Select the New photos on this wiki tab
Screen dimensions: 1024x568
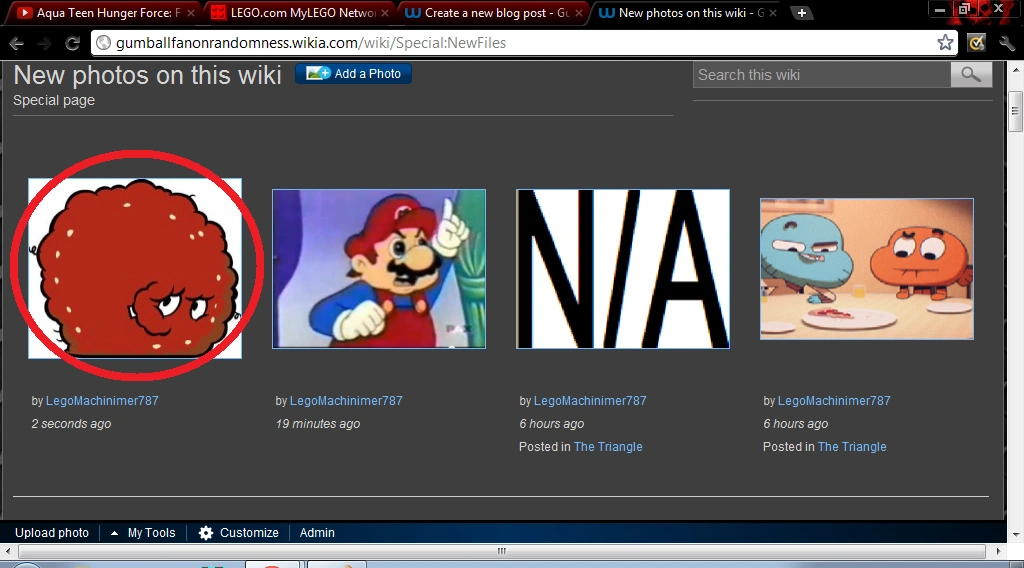click(685, 12)
